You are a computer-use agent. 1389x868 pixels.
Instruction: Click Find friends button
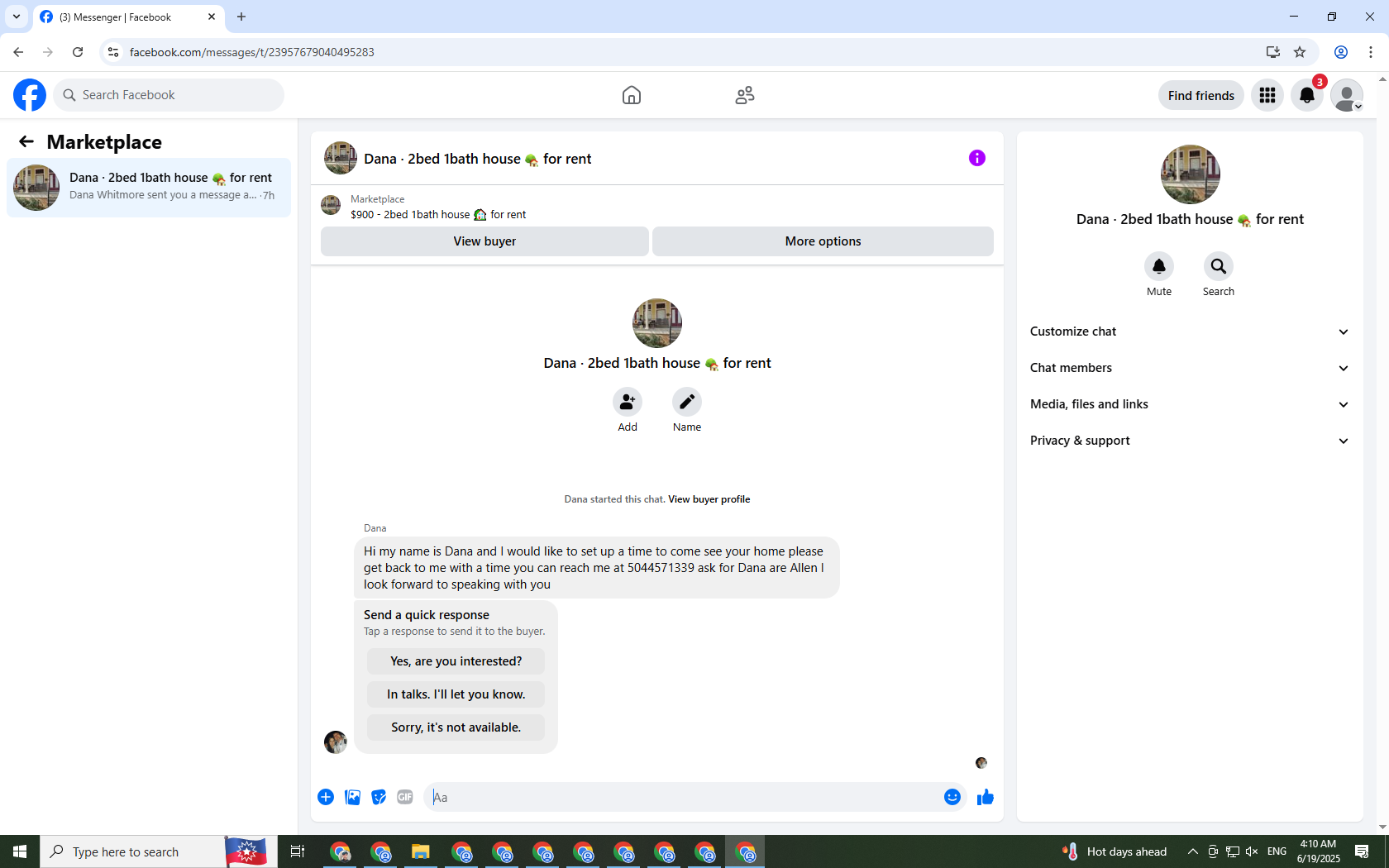pyautogui.click(x=1201, y=95)
